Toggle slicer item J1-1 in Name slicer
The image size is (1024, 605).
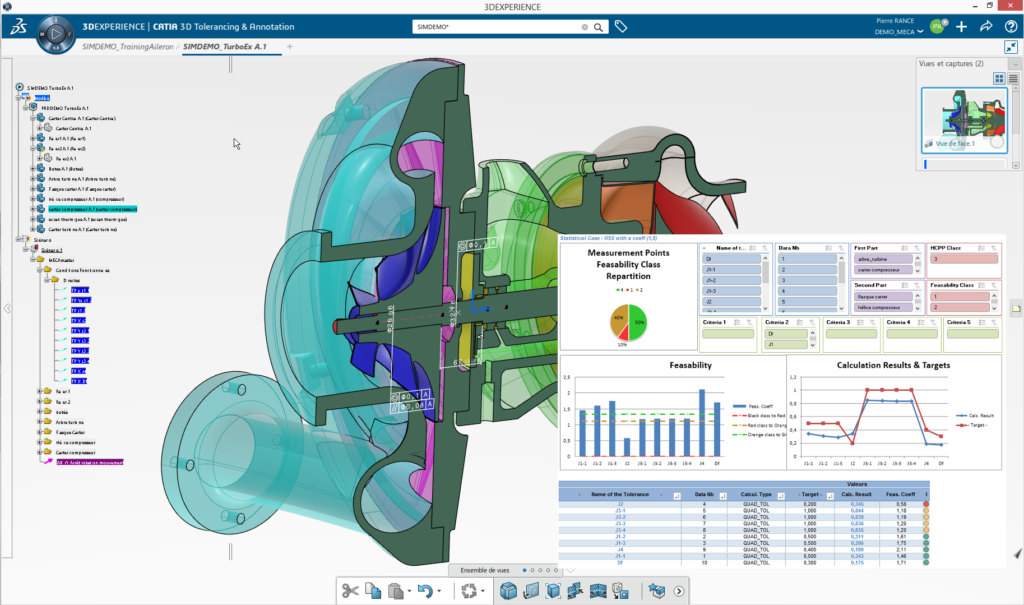click(731, 269)
